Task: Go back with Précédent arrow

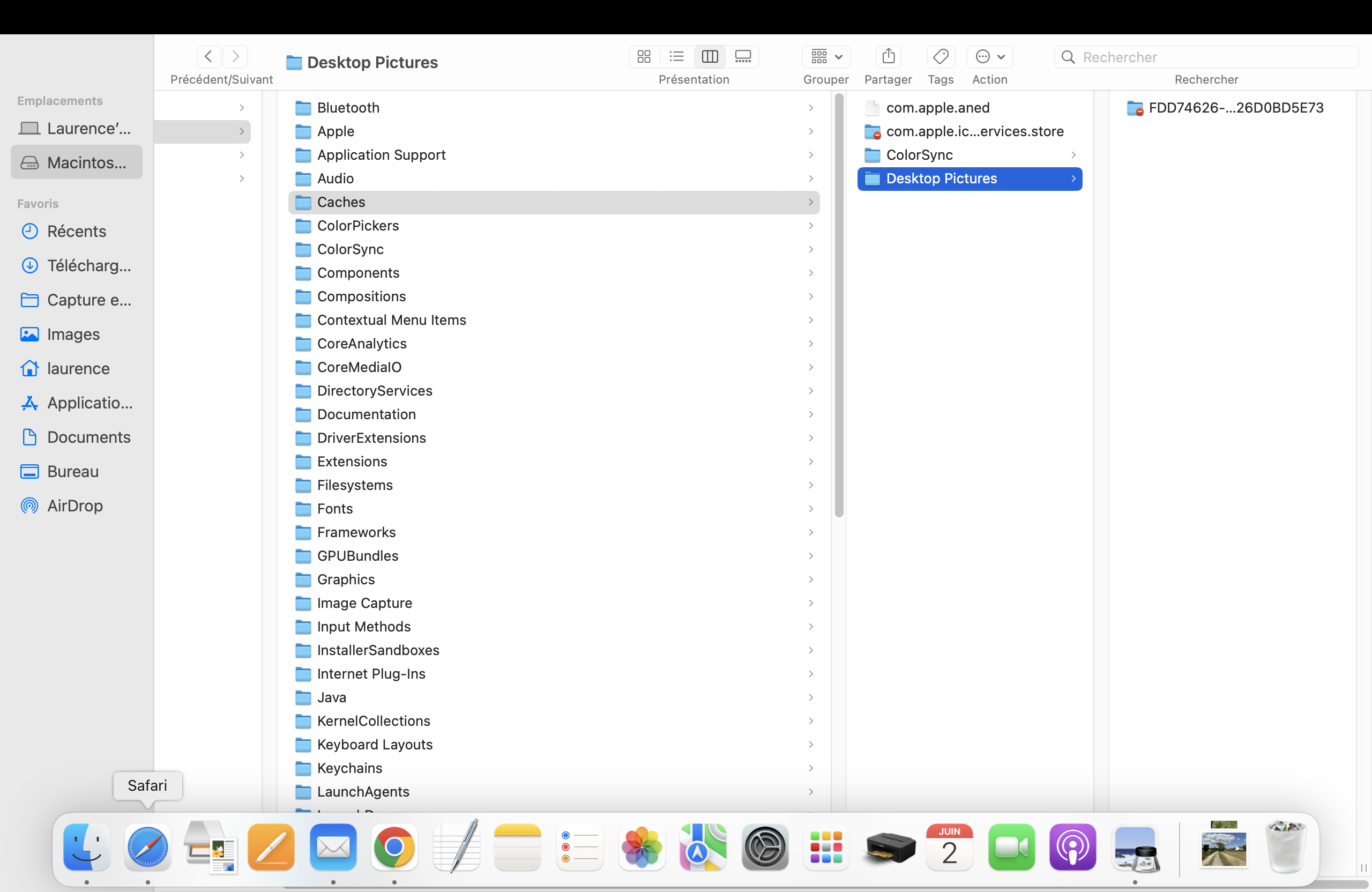Action: (x=208, y=56)
